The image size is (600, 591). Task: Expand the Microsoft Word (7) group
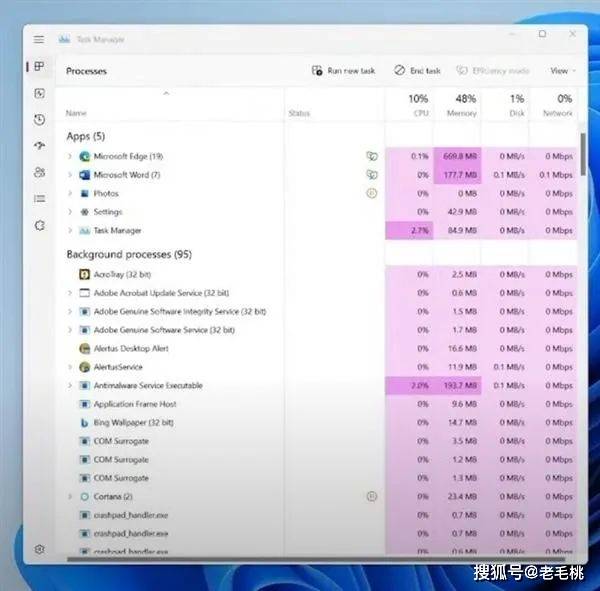pyautogui.click(x=70, y=175)
